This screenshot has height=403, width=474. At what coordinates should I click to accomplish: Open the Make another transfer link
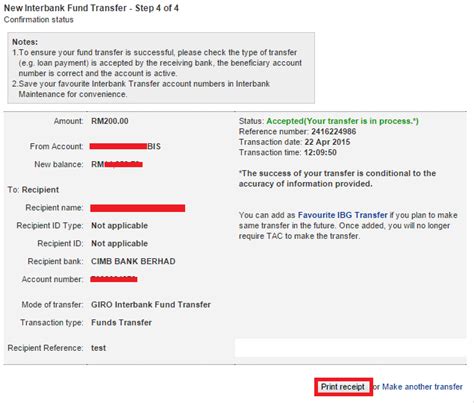tap(422, 387)
